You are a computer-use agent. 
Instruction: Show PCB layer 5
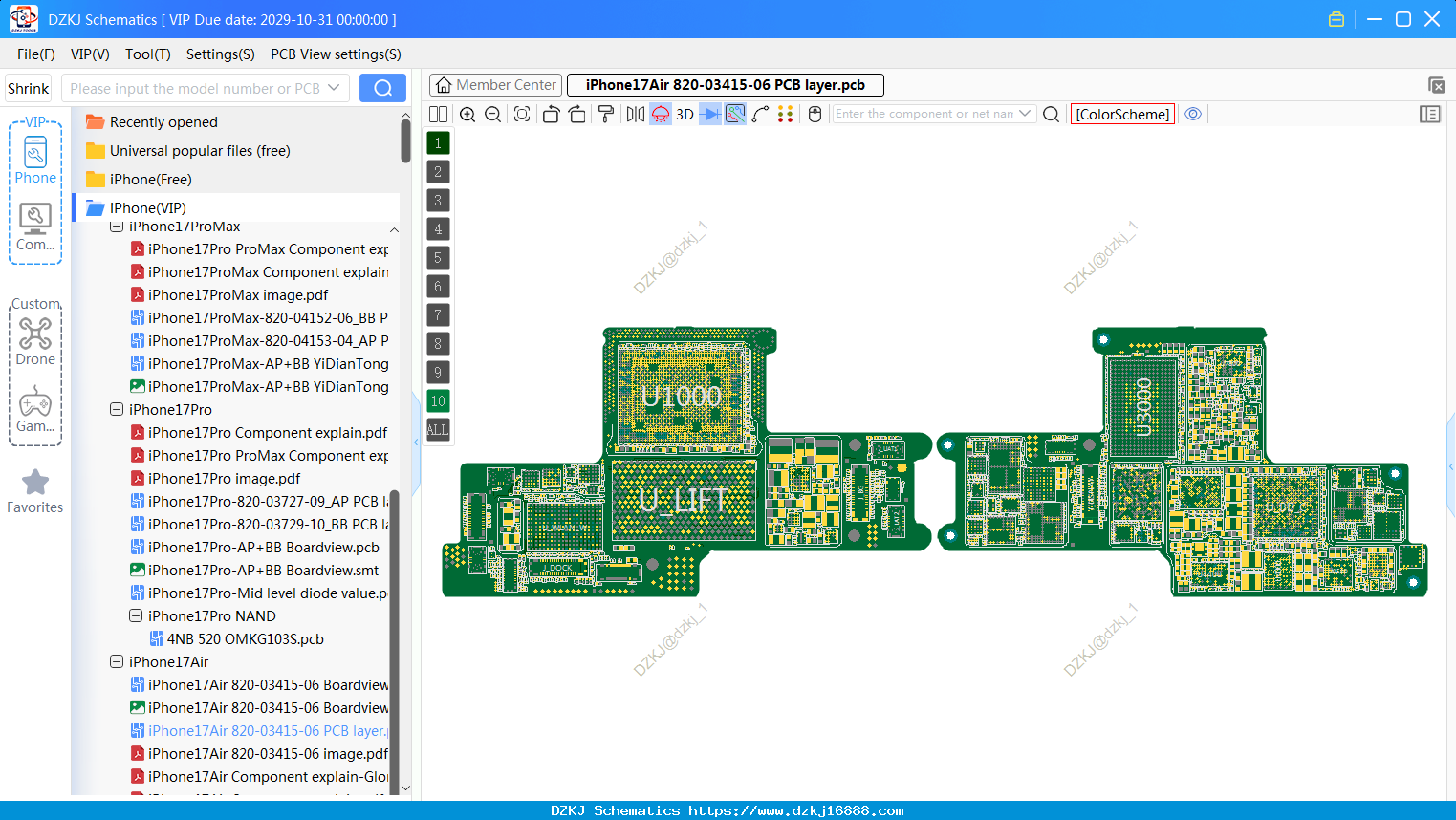pyautogui.click(x=438, y=258)
